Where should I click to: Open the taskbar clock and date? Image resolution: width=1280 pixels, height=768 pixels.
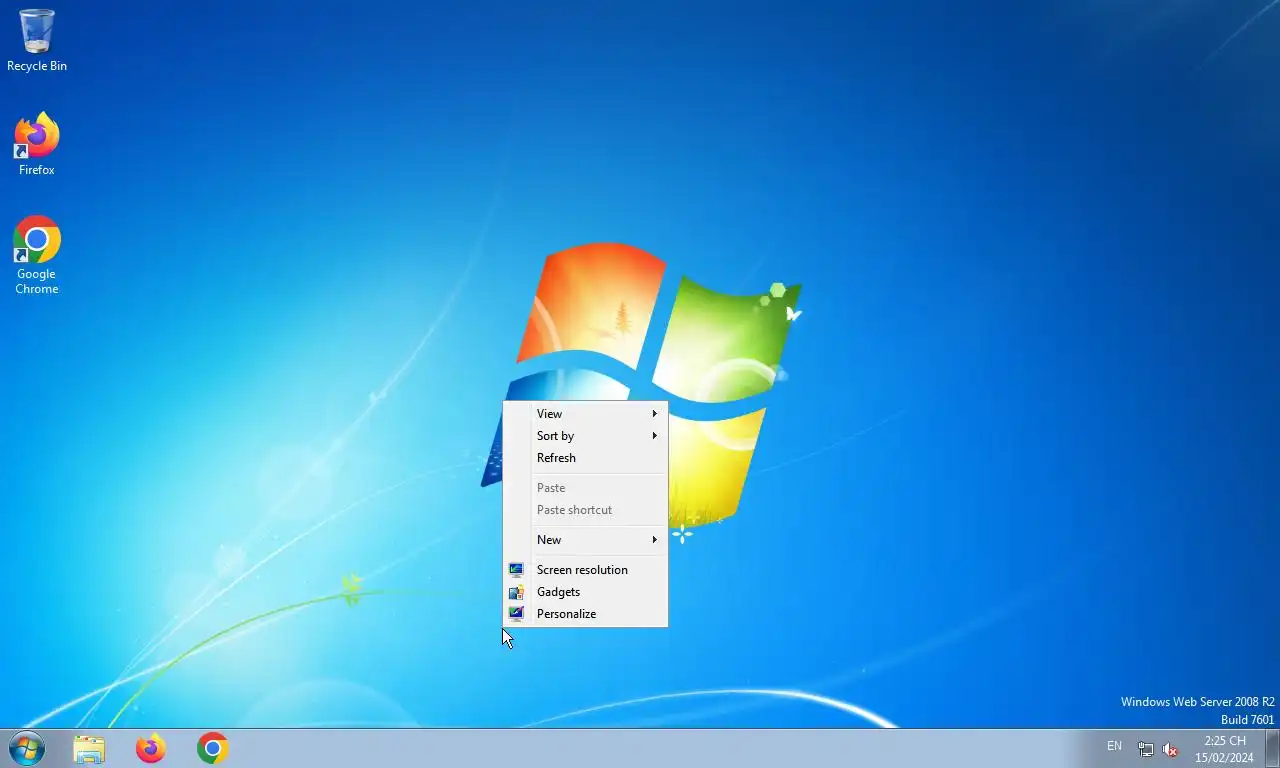pos(1224,749)
